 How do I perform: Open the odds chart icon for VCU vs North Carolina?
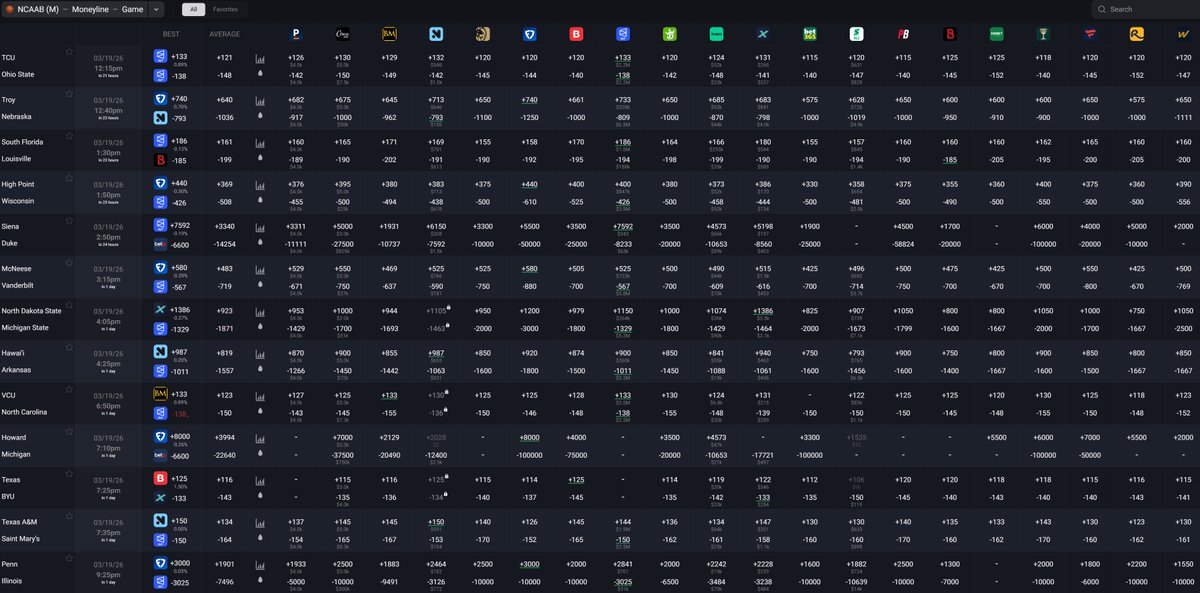tap(261, 397)
